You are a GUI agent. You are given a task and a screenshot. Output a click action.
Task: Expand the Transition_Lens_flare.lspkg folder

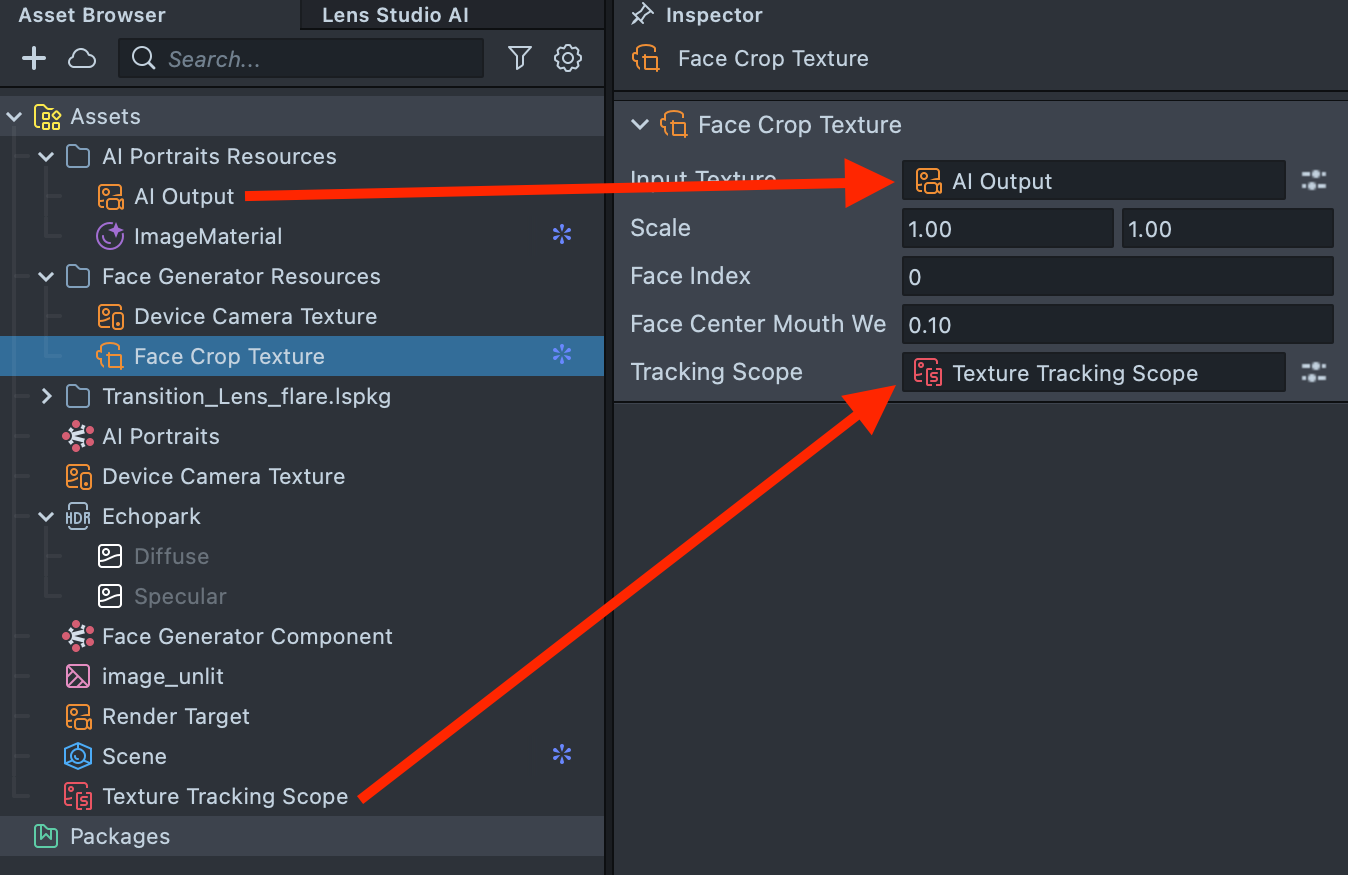click(x=46, y=397)
